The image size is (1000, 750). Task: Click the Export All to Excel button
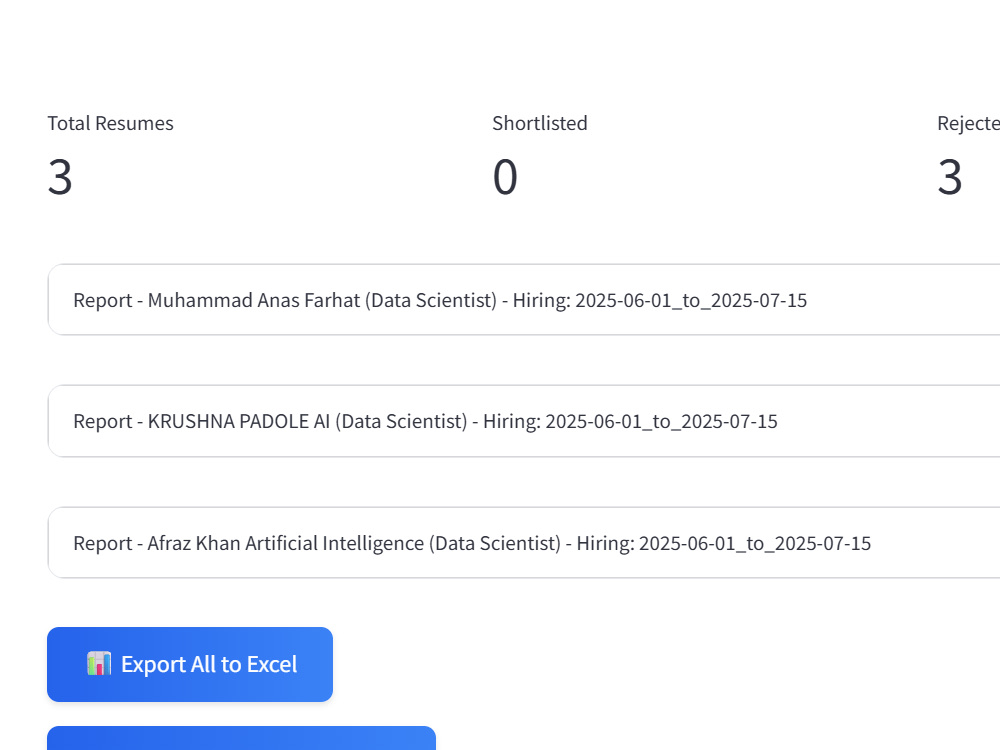pyautogui.click(x=190, y=665)
